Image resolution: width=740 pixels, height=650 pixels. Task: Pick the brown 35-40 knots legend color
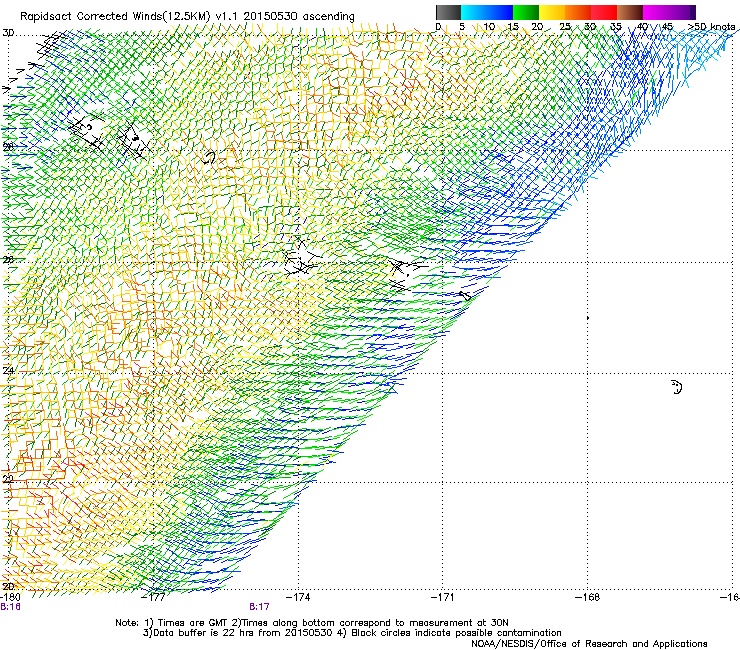[630, 12]
